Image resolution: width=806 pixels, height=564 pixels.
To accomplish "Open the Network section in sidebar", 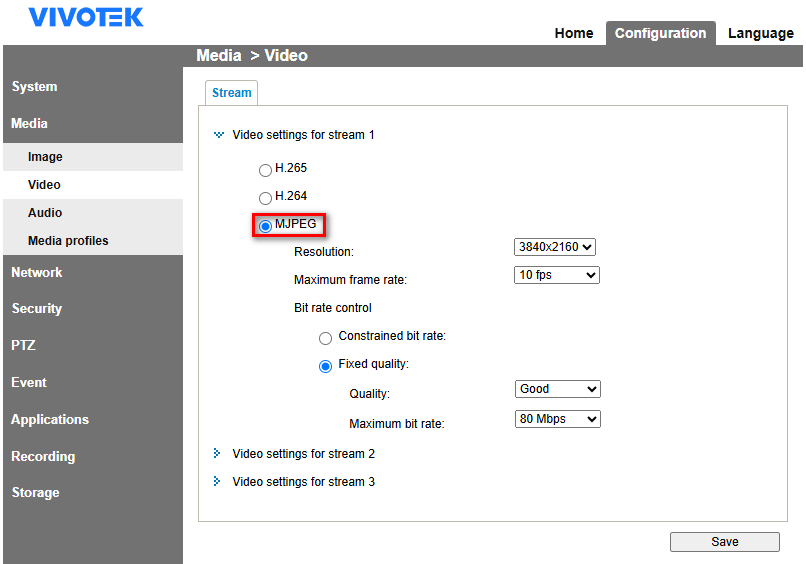I will click(x=37, y=272).
